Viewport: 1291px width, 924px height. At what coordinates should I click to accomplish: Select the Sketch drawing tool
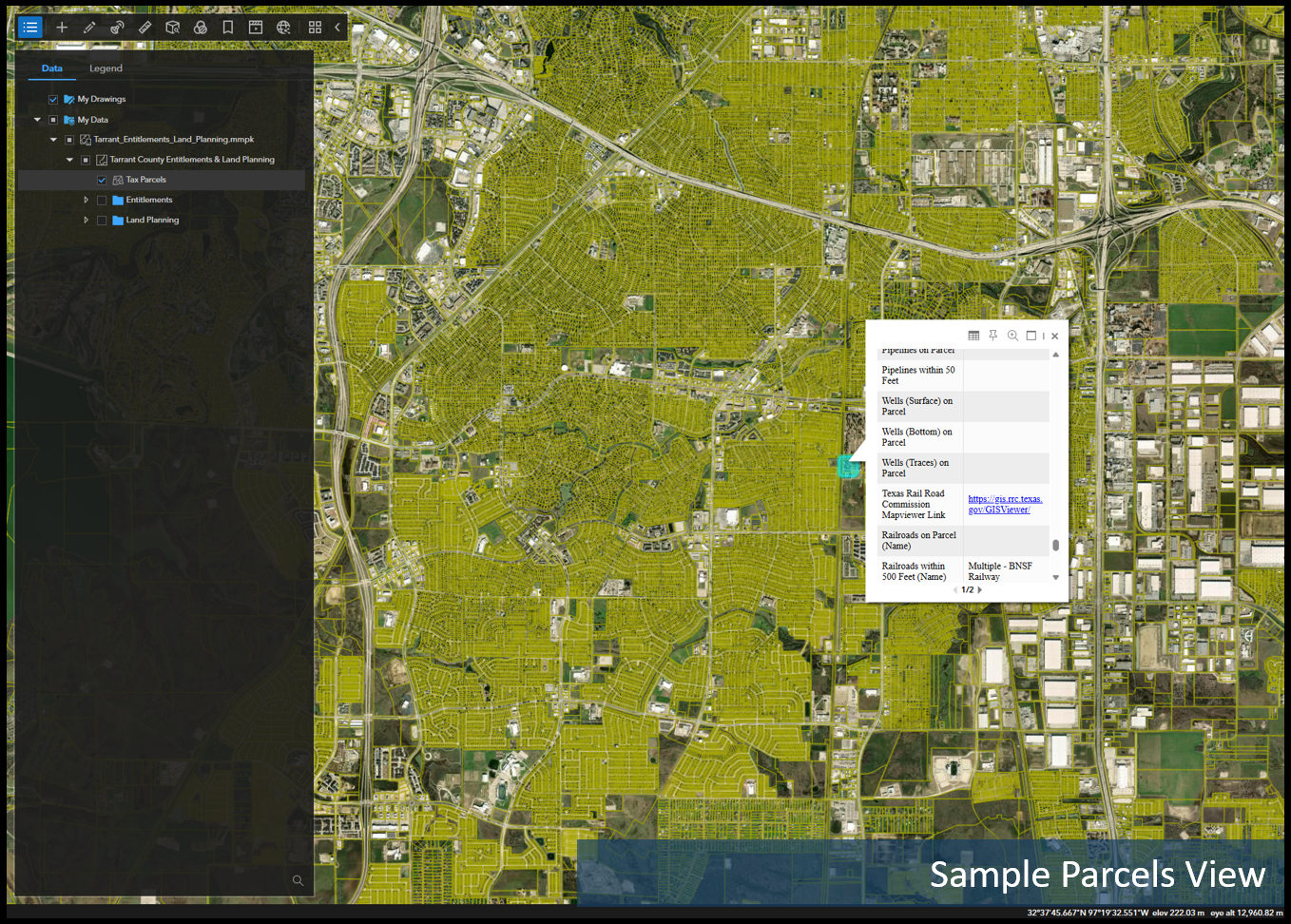(x=89, y=27)
